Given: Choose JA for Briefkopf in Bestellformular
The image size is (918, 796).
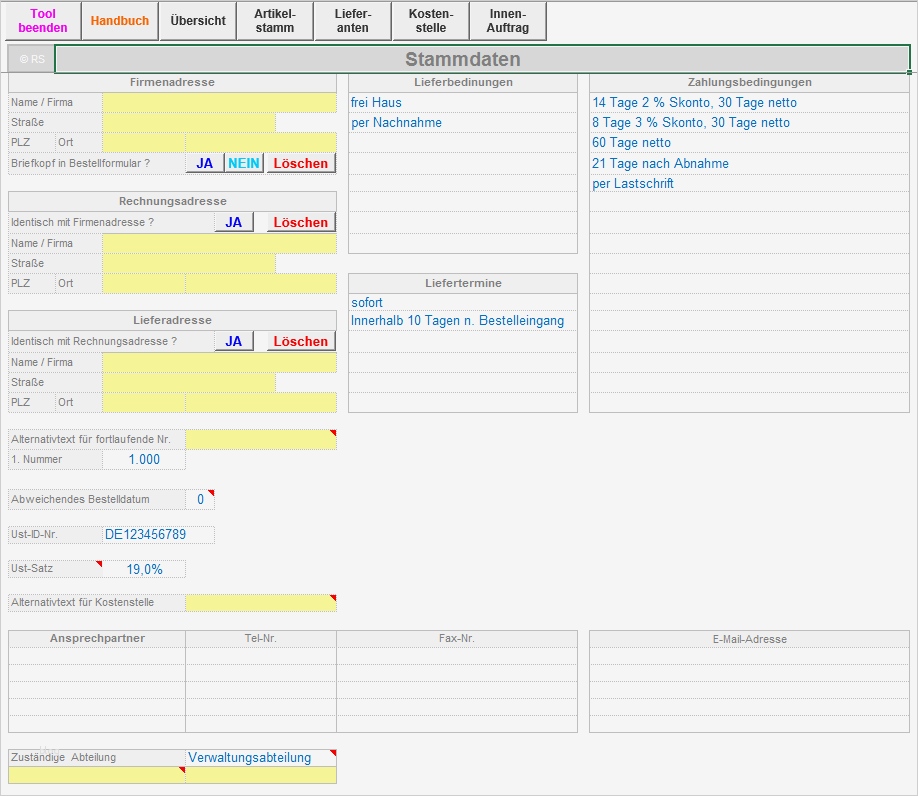Looking at the screenshot, I should [x=205, y=163].
